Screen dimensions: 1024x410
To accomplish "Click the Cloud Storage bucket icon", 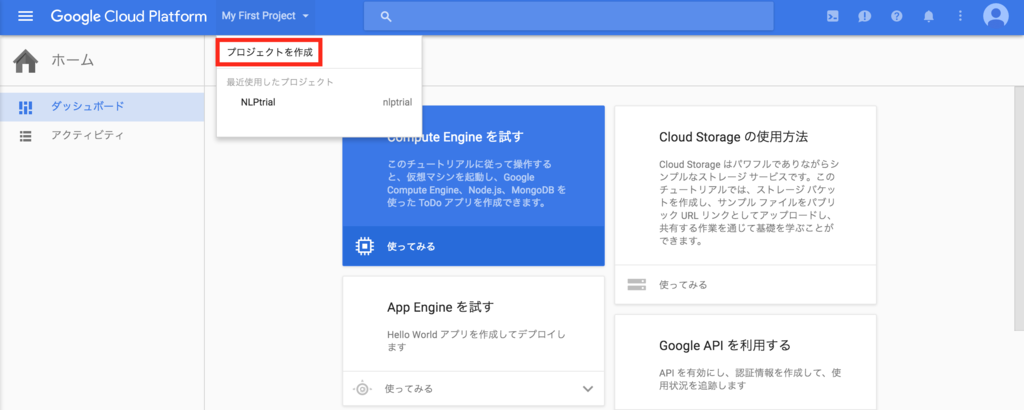I will (x=636, y=285).
